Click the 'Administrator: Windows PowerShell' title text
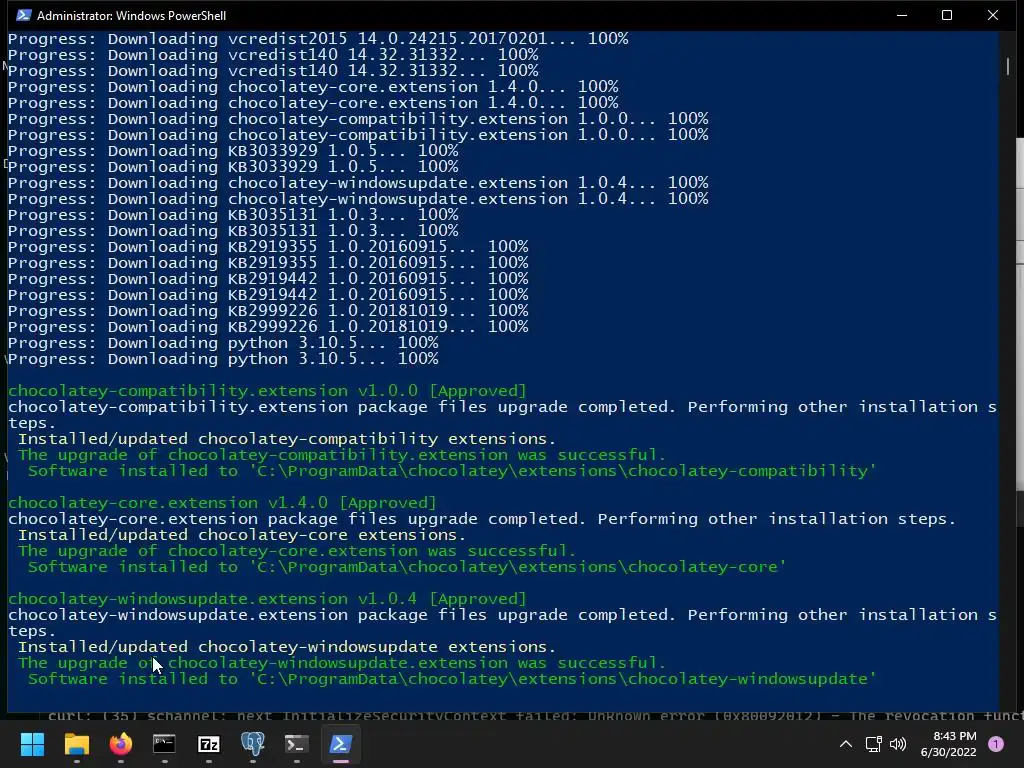Screen dimensions: 1024x768 tap(131, 16)
